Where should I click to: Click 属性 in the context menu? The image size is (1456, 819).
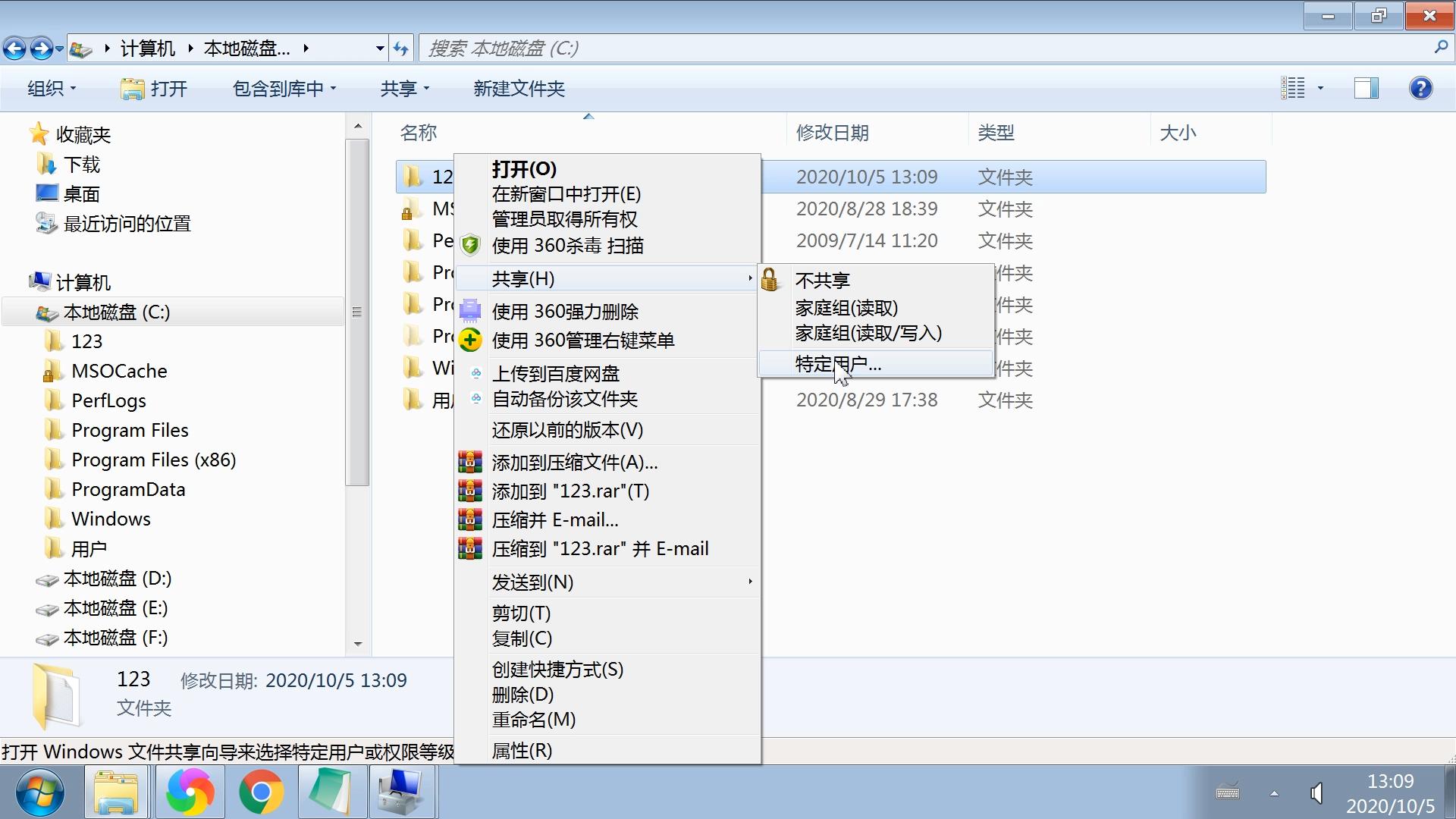pyautogui.click(x=522, y=750)
